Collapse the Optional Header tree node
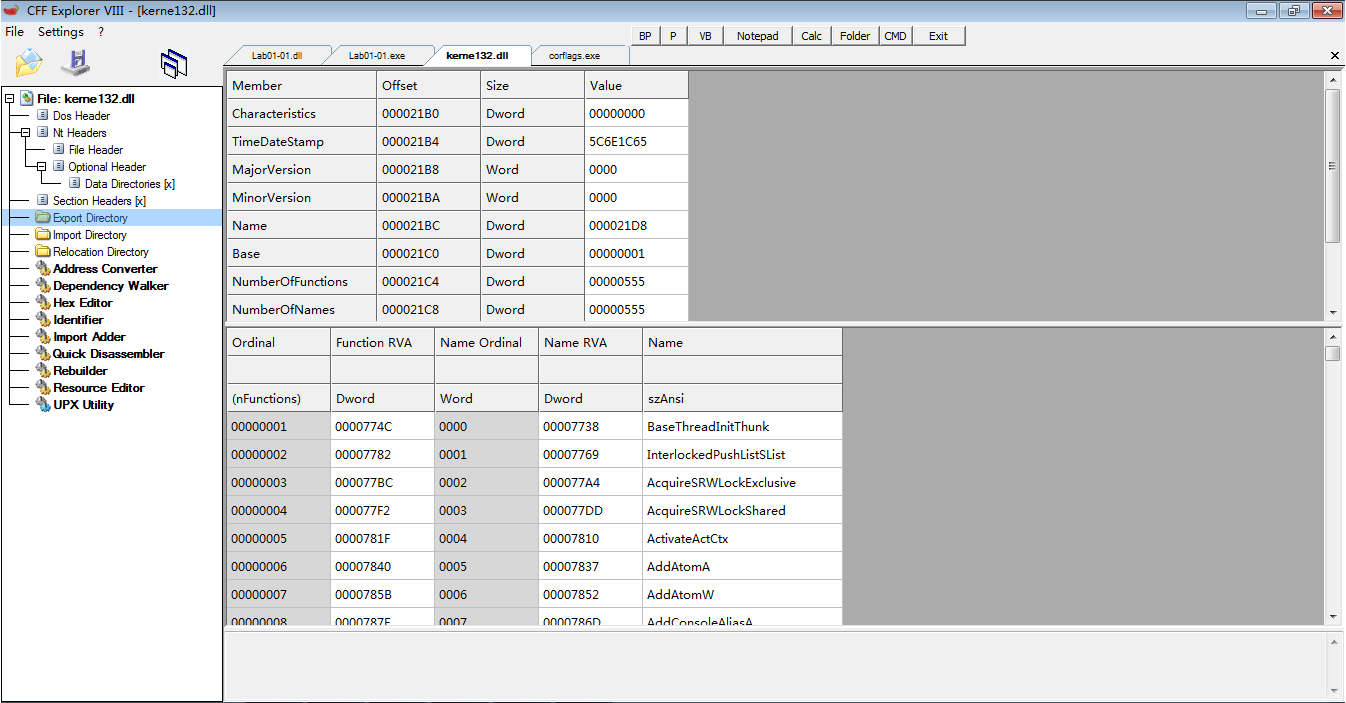Screen dimensions: 1346x703 [42, 167]
